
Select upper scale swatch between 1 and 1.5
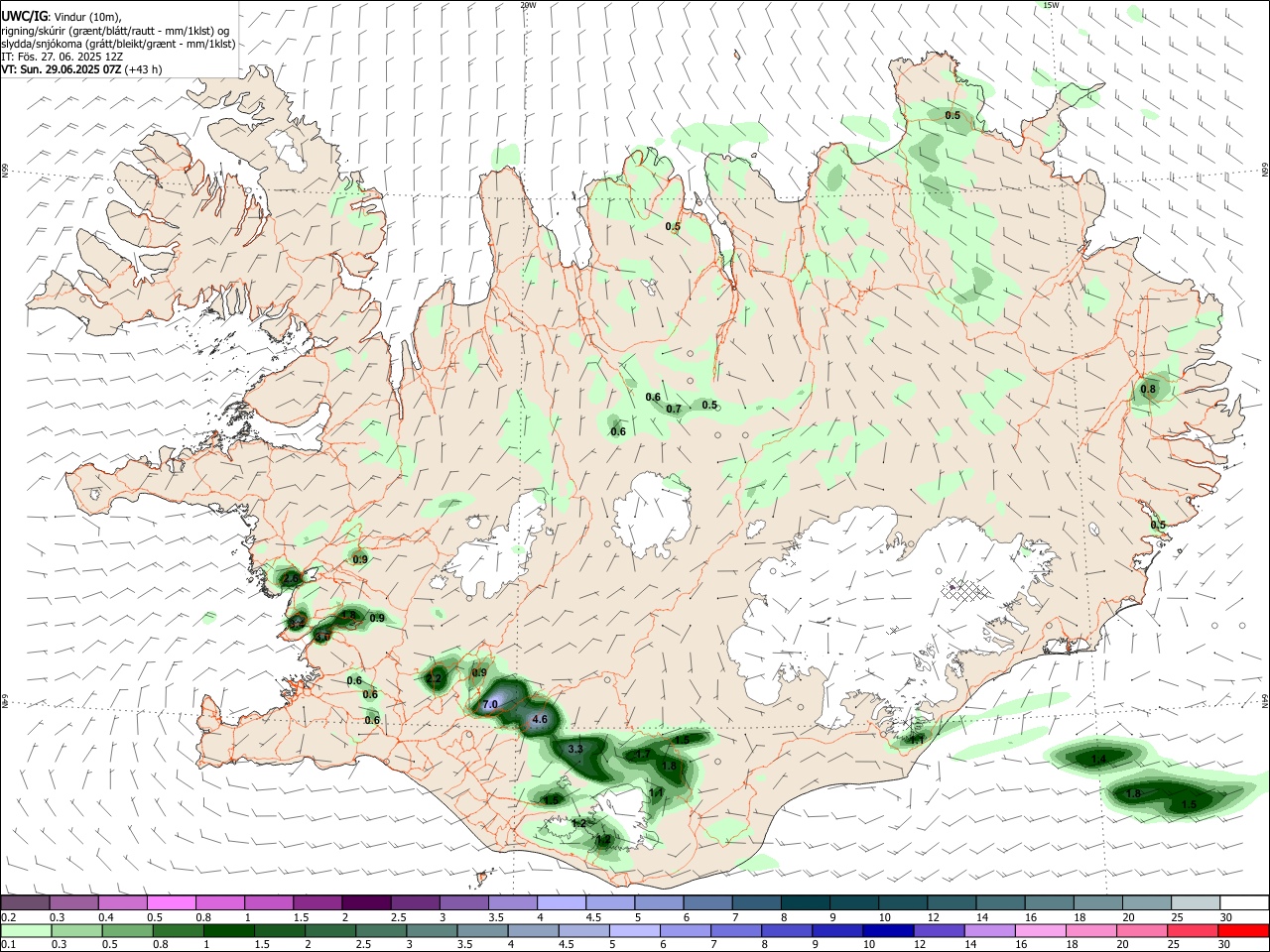[268, 903]
